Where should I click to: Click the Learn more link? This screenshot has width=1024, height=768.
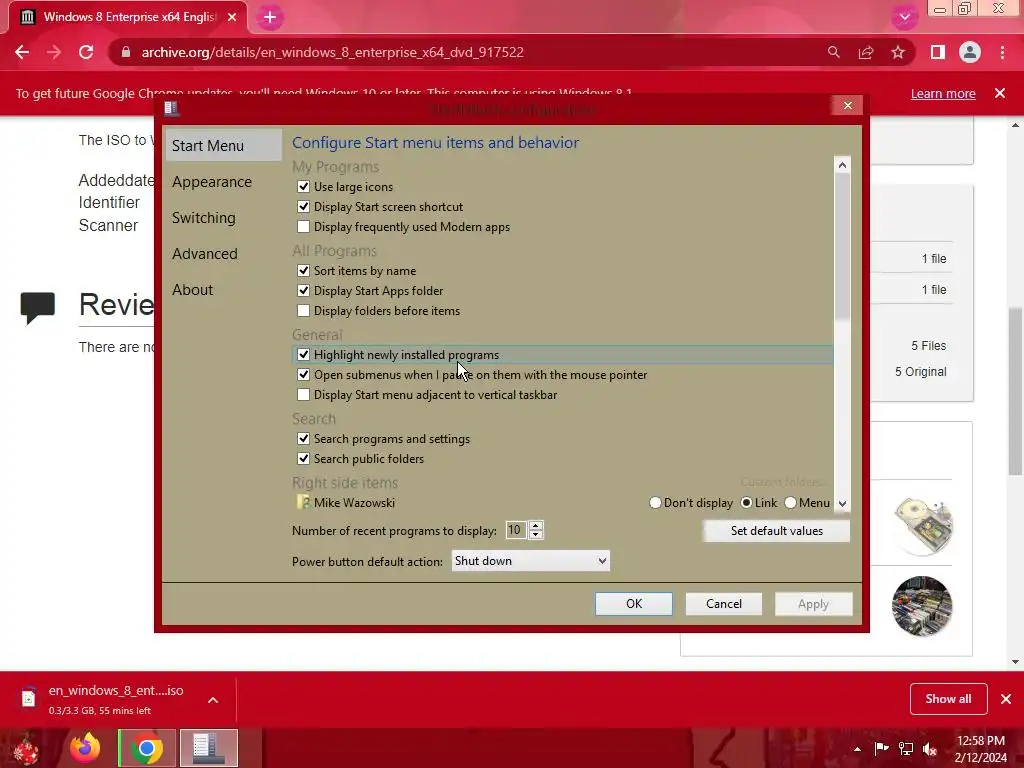[x=943, y=93]
